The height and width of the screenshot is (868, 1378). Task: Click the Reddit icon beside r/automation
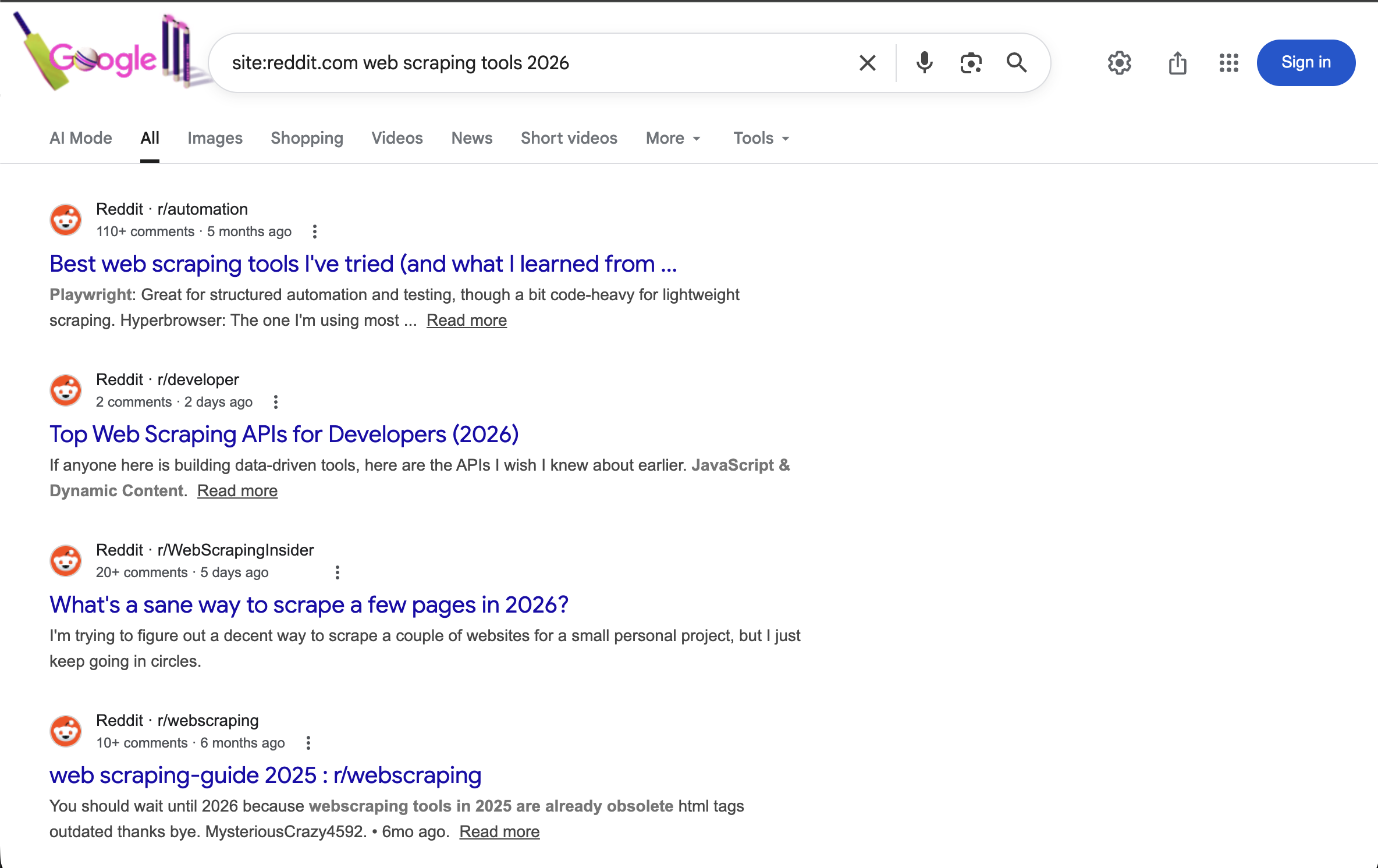(x=65, y=219)
